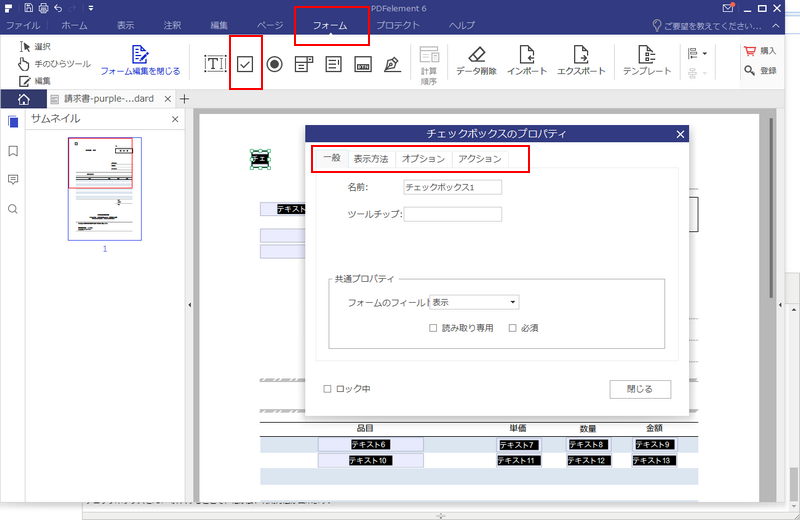Select the checkbox field on the page

point(260,159)
